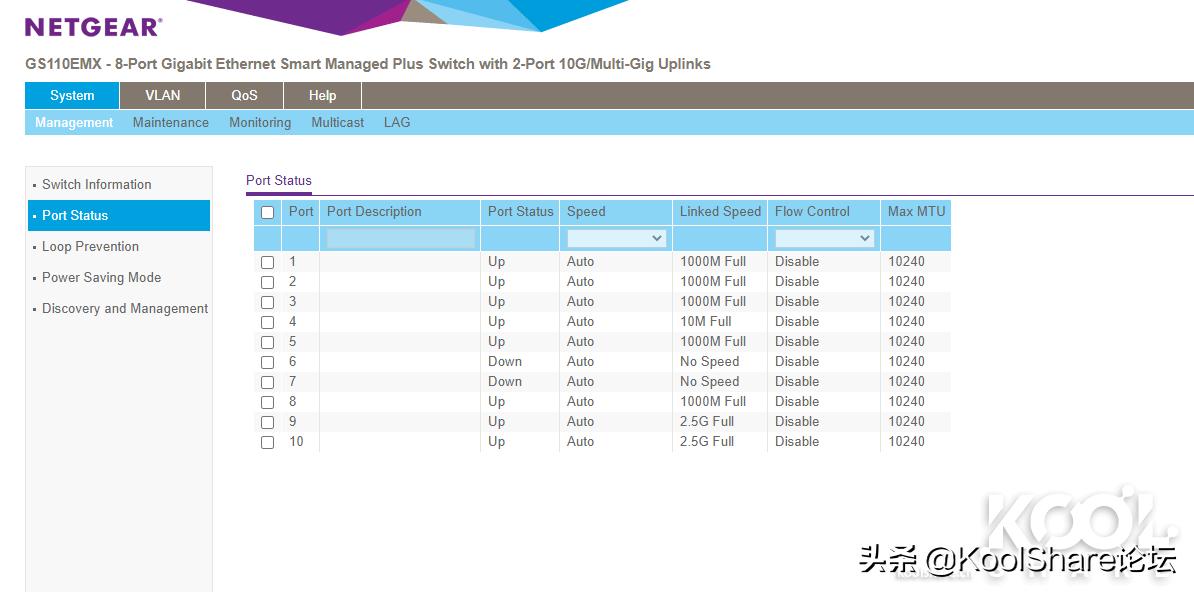Image resolution: width=1194 pixels, height=592 pixels.
Task: Click the NETGEAR logo
Action: [93, 27]
